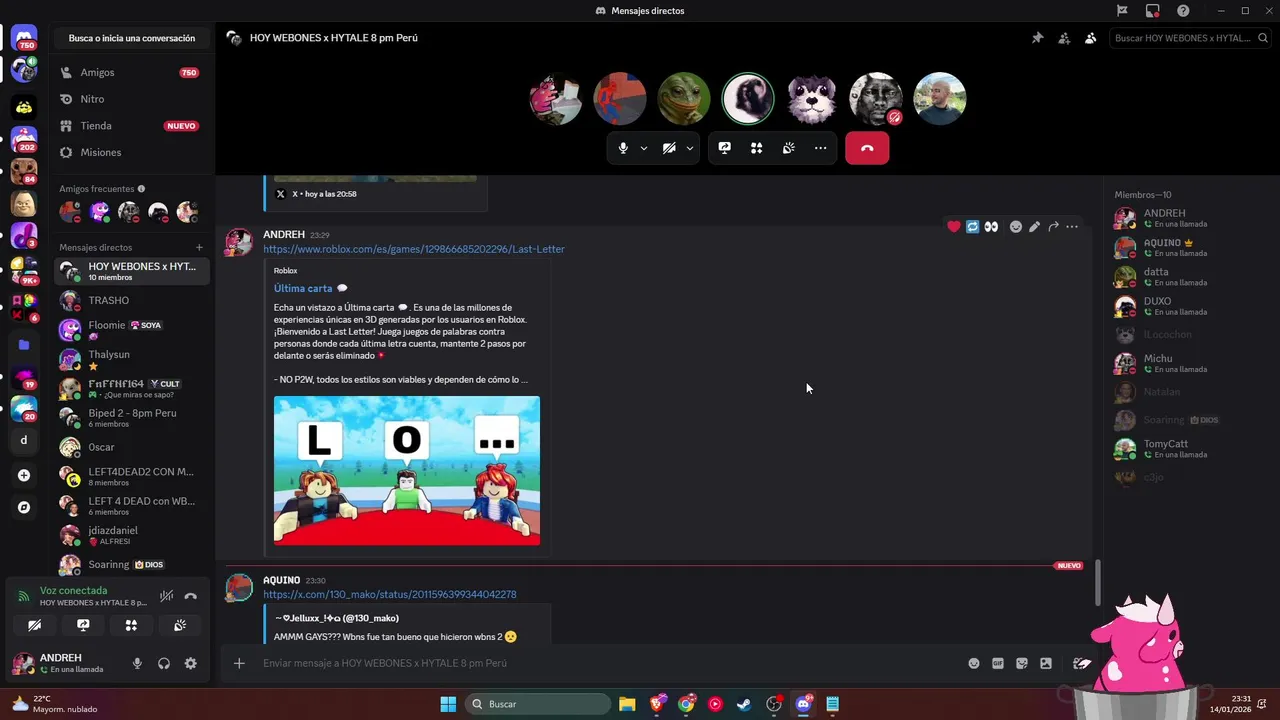This screenshot has width=1280, height=720.
Task: Add heart reaction to ANDREH message
Action: click(x=954, y=227)
